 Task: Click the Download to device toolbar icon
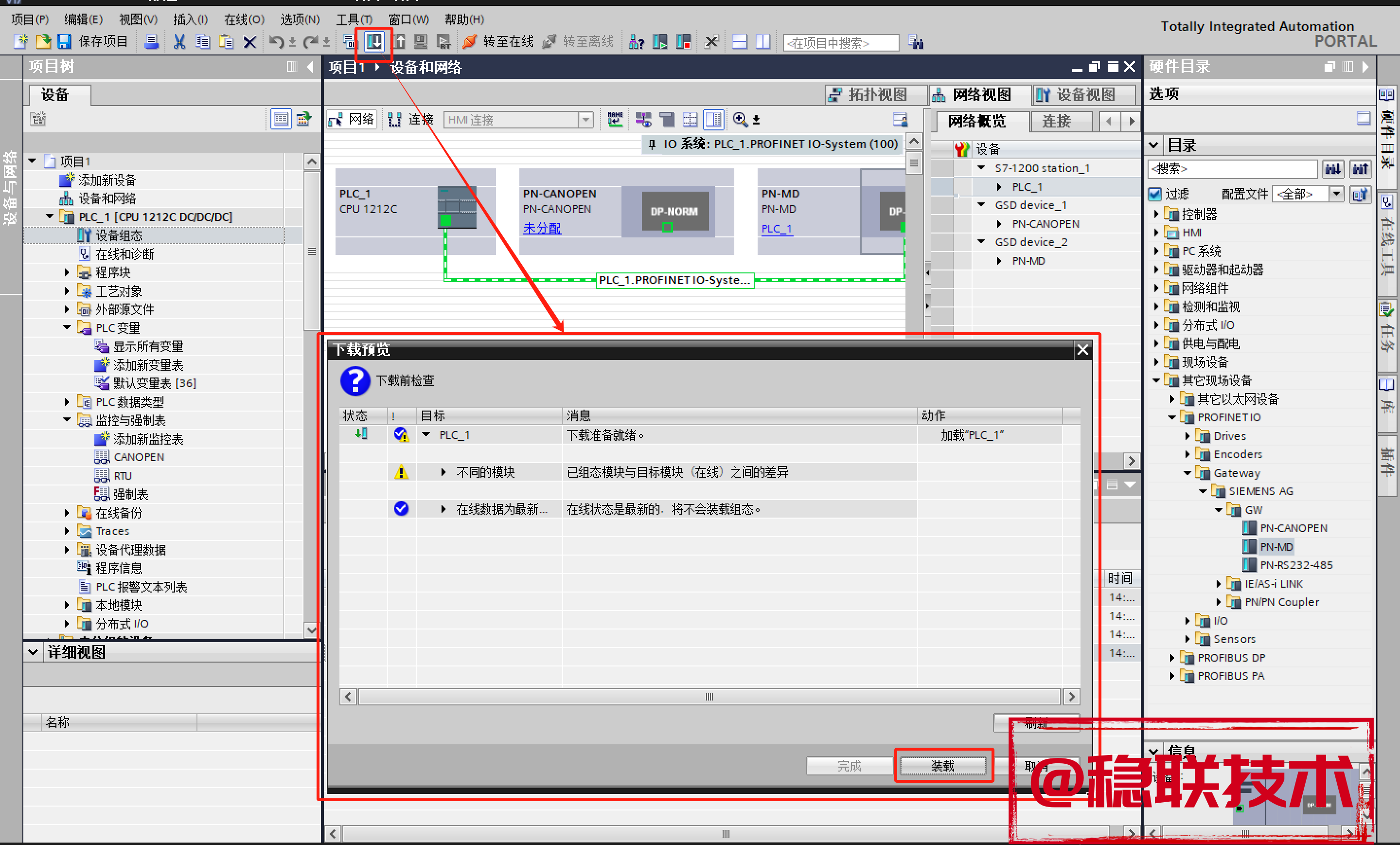click(374, 41)
